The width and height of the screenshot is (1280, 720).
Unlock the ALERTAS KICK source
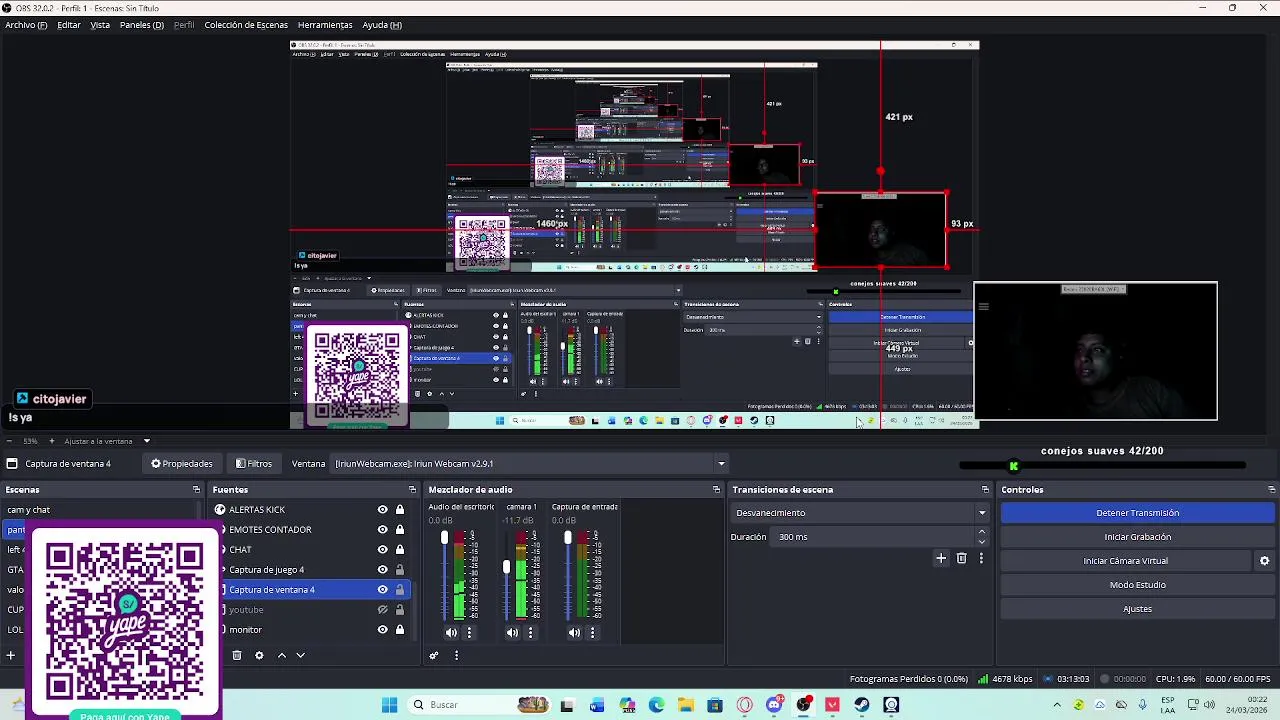(400, 510)
